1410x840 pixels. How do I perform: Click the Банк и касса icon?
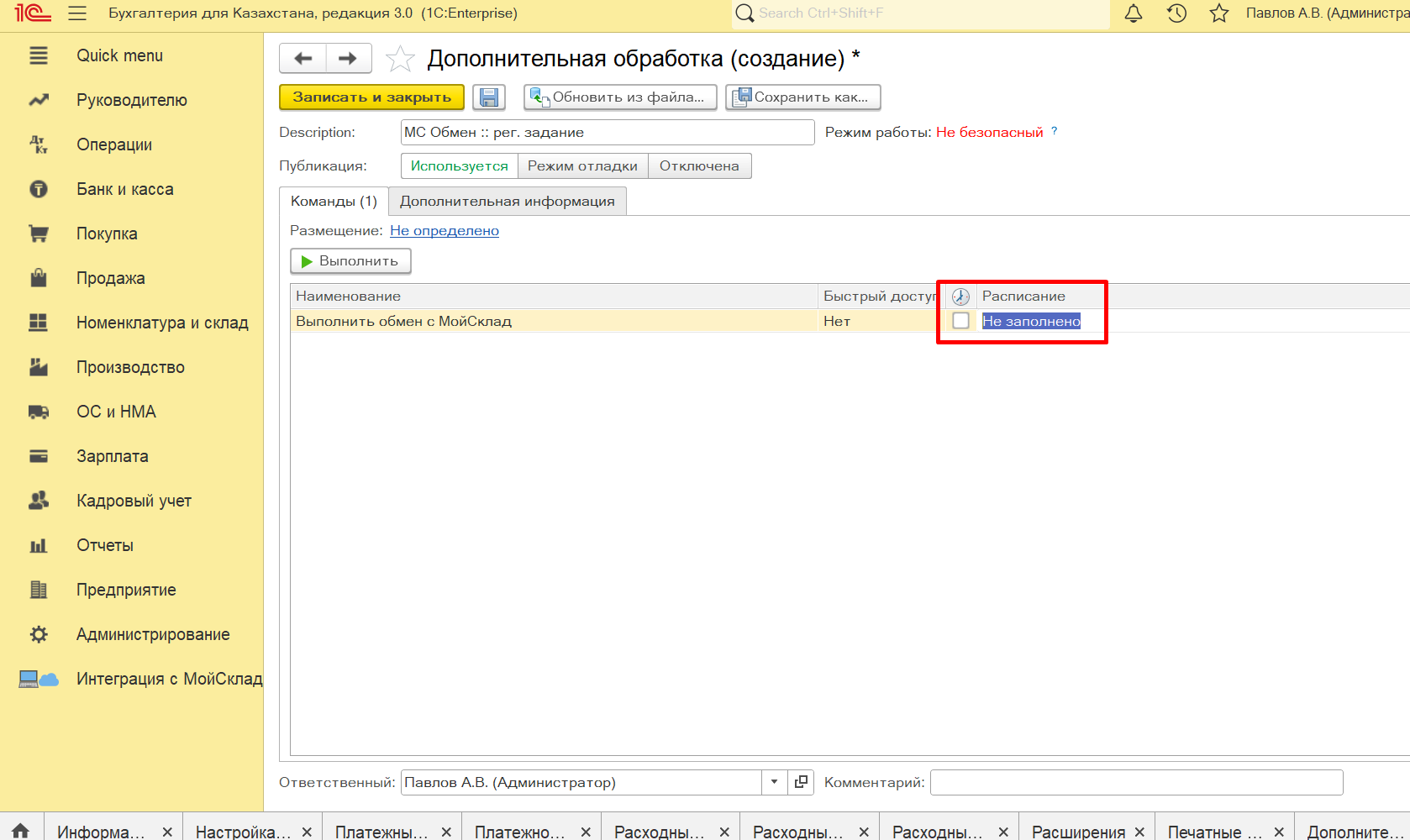pos(39,189)
